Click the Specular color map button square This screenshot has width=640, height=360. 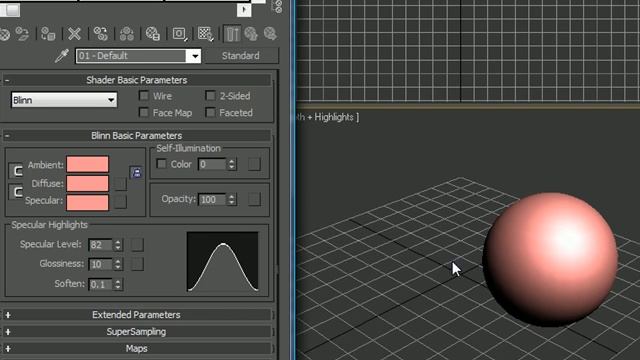pyautogui.click(x=120, y=202)
